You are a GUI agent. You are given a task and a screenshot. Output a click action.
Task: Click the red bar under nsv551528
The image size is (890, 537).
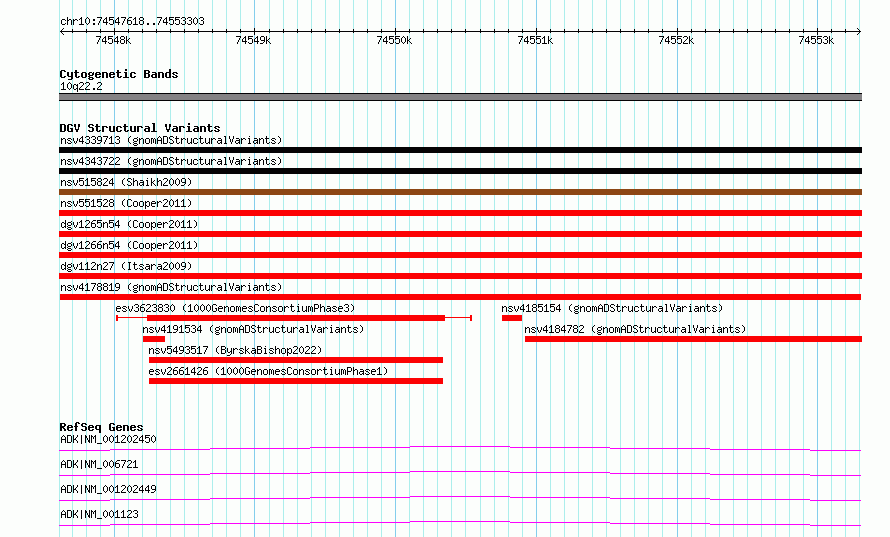(x=460, y=213)
